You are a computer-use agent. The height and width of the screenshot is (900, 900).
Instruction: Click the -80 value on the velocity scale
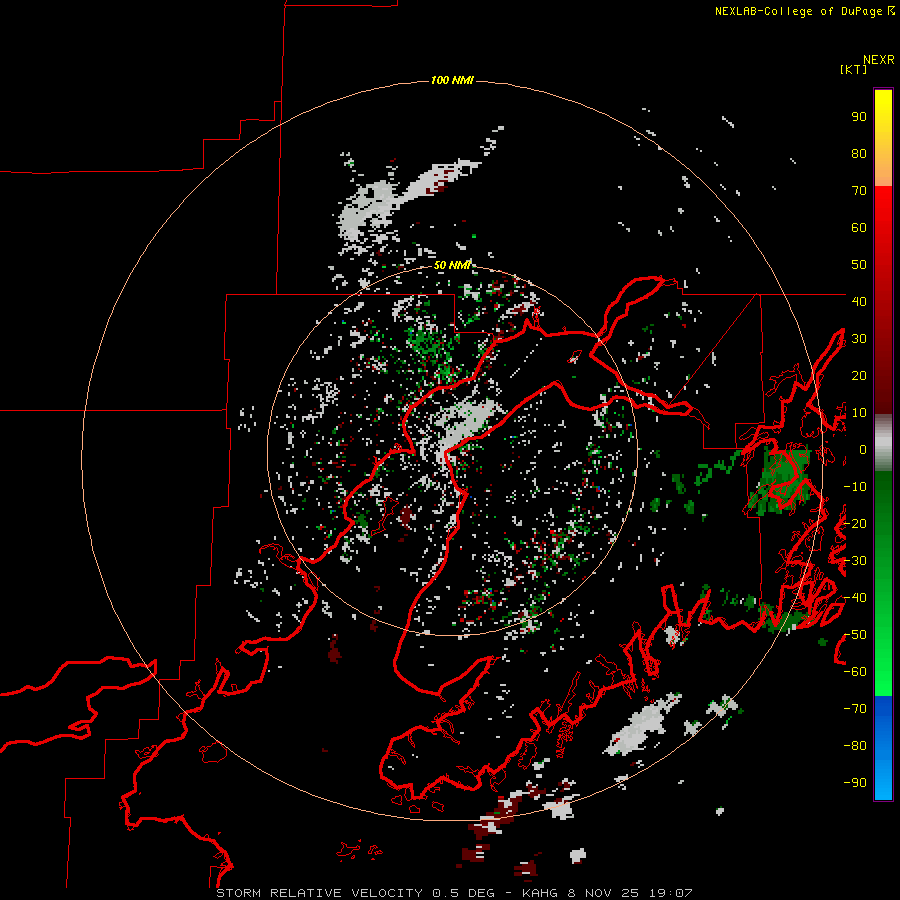(x=855, y=746)
